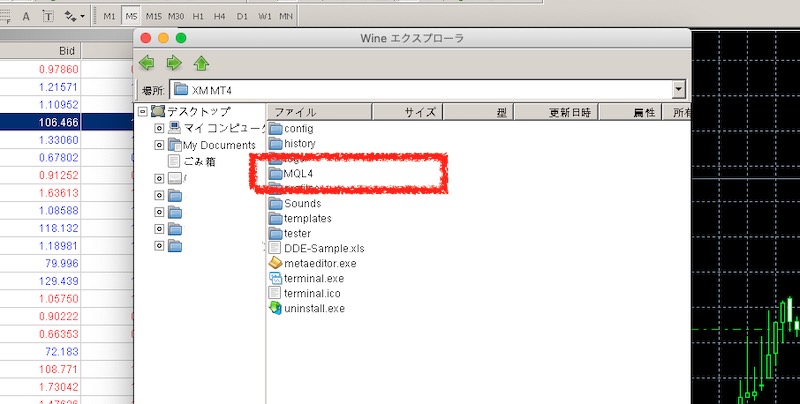Open the history folder
Image resolution: width=800 pixels, height=404 pixels.
point(292,143)
